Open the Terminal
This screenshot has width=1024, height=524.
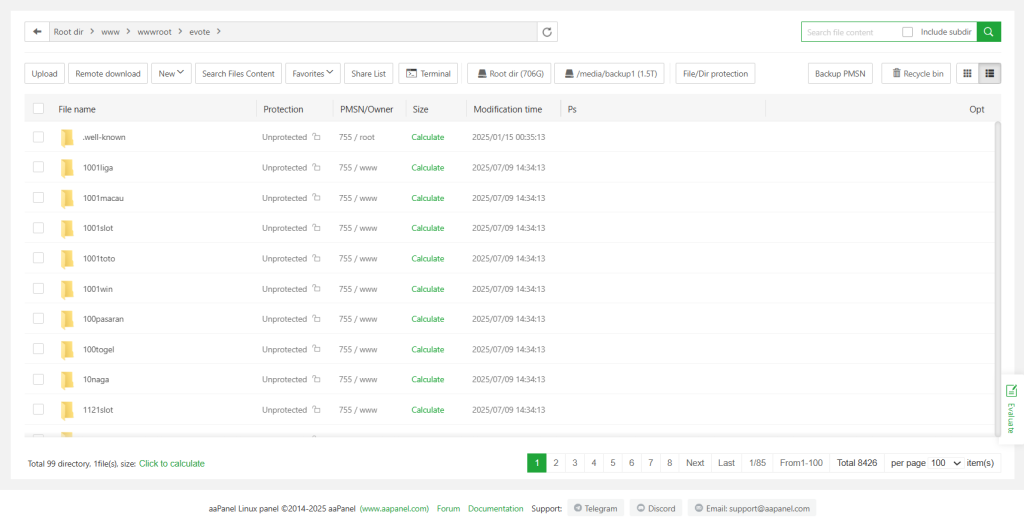[x=427, y=73]
